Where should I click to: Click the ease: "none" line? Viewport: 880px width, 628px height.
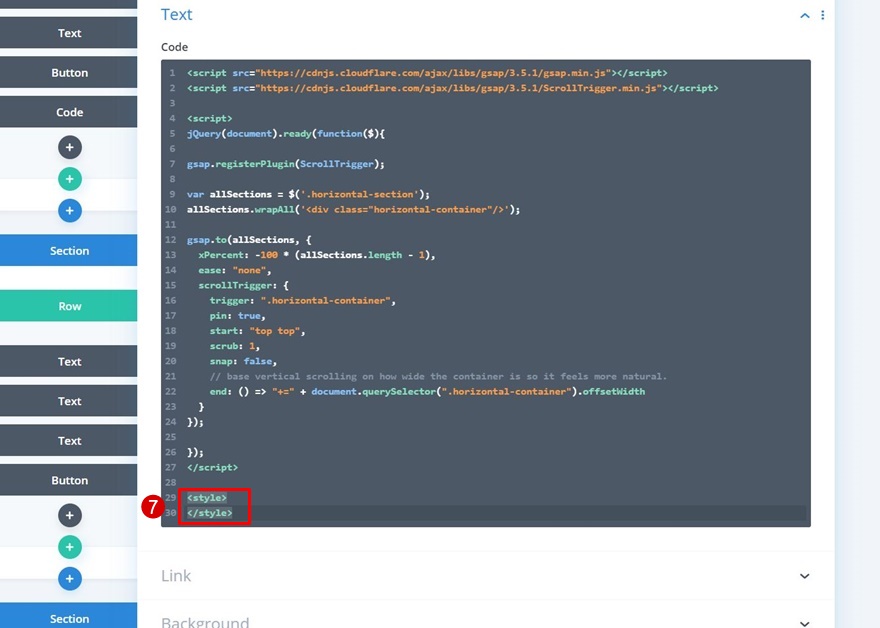tap(235, 270)
